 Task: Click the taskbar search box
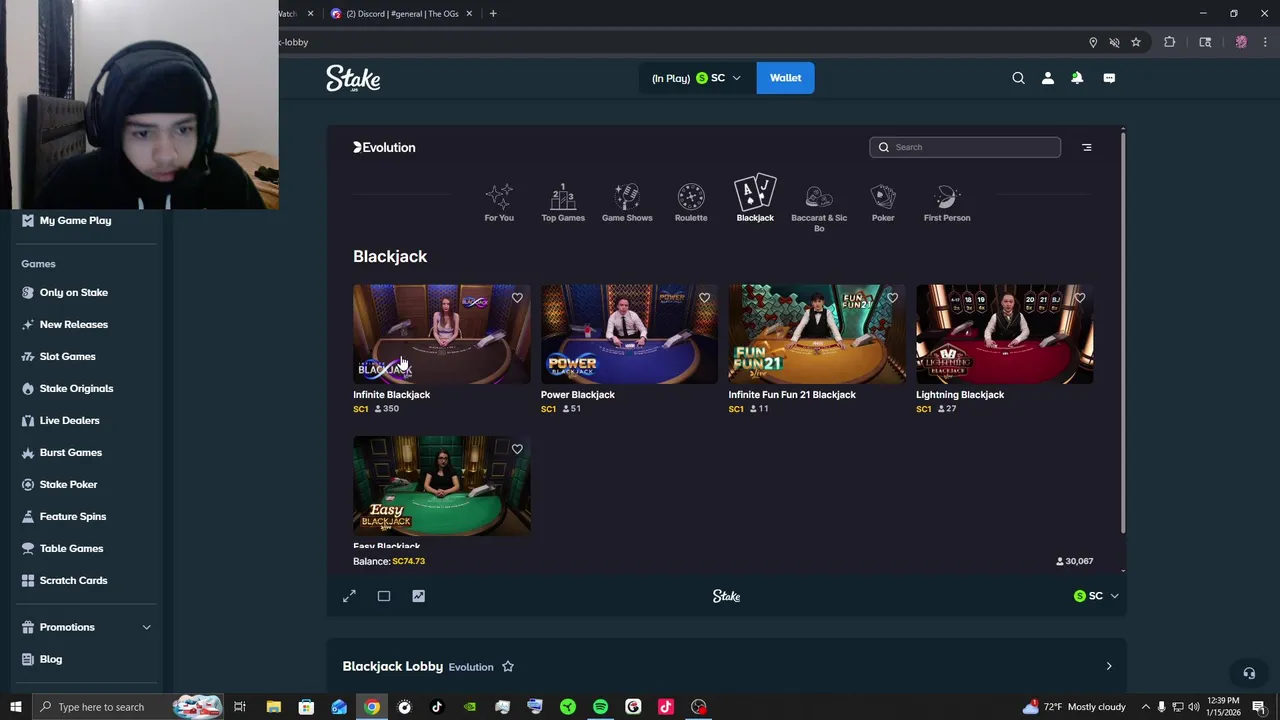(127, 707)
